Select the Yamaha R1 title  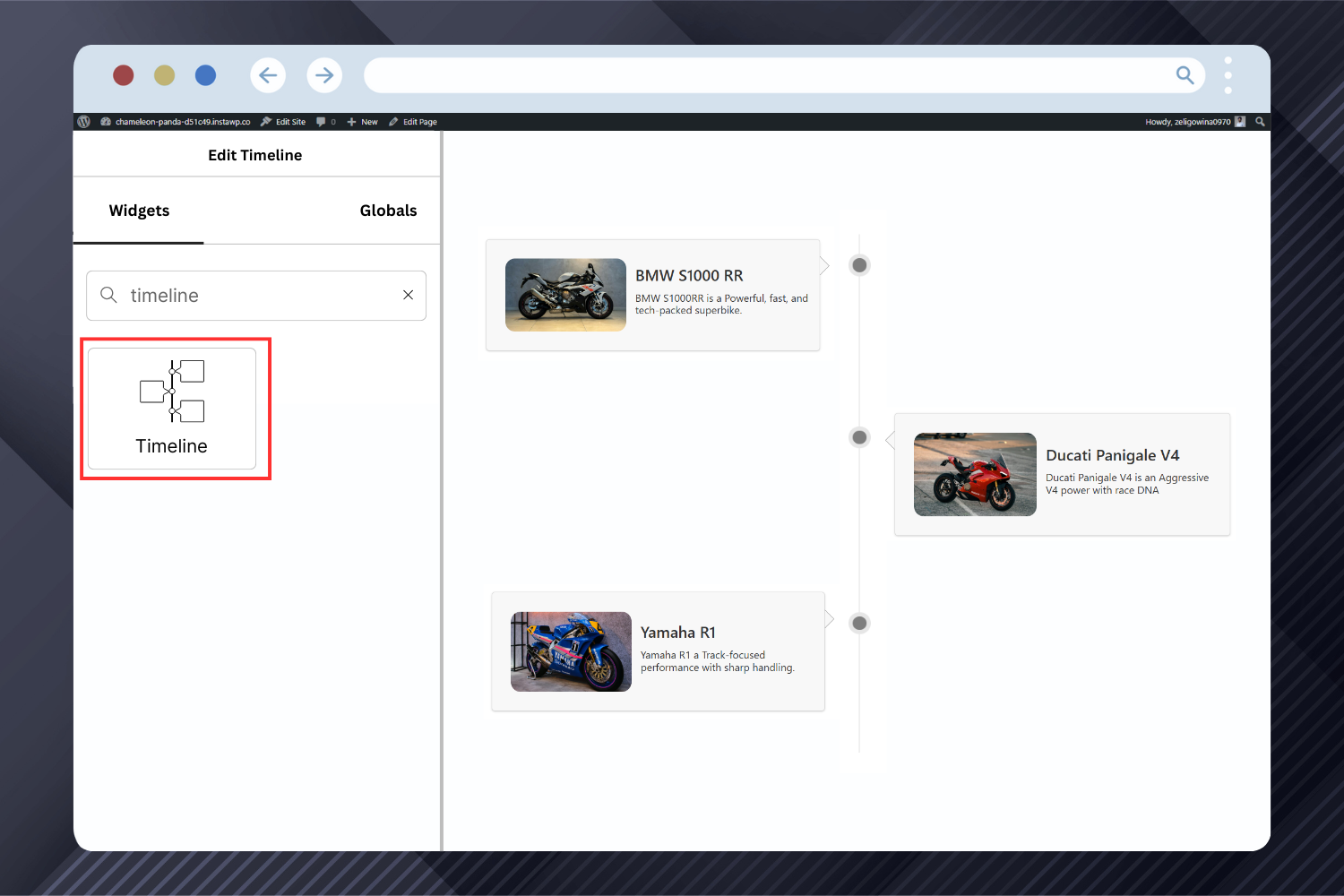678,633
